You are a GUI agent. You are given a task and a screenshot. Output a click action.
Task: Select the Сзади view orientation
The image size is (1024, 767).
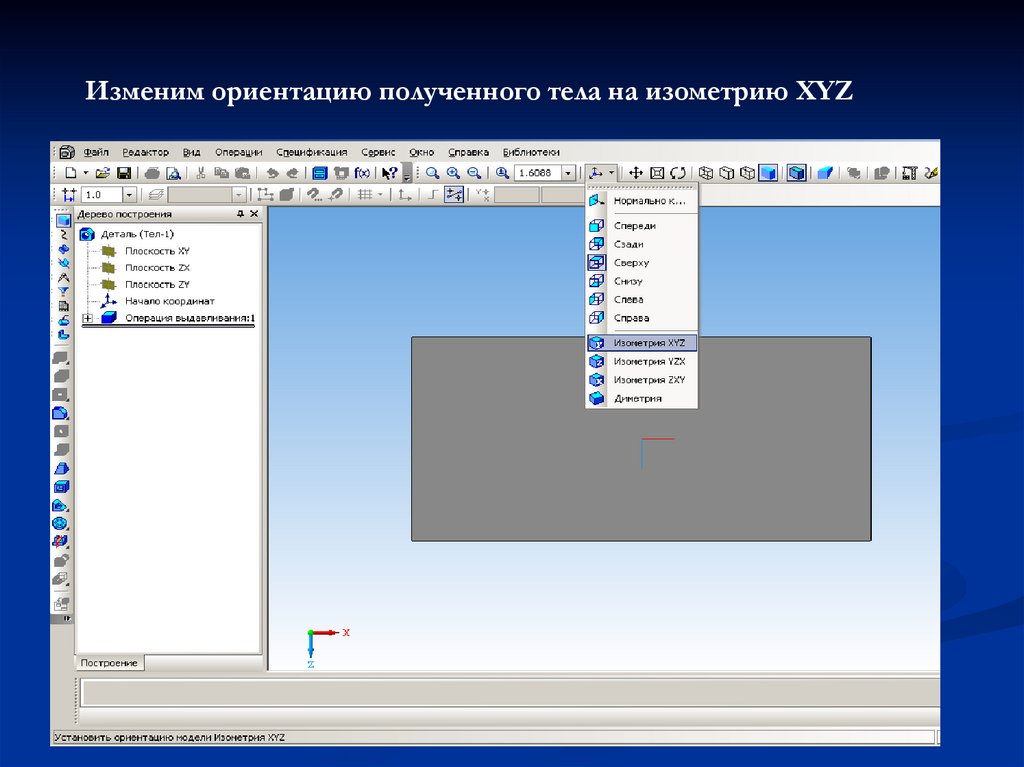pos(642,244)
